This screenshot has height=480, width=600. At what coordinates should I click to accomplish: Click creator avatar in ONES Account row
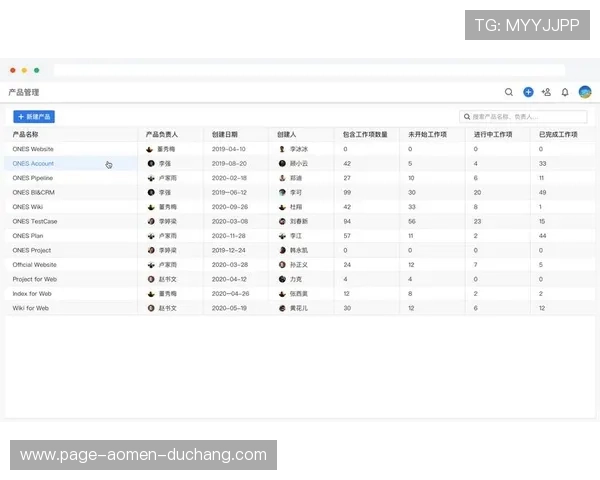(x=282, y=163)
